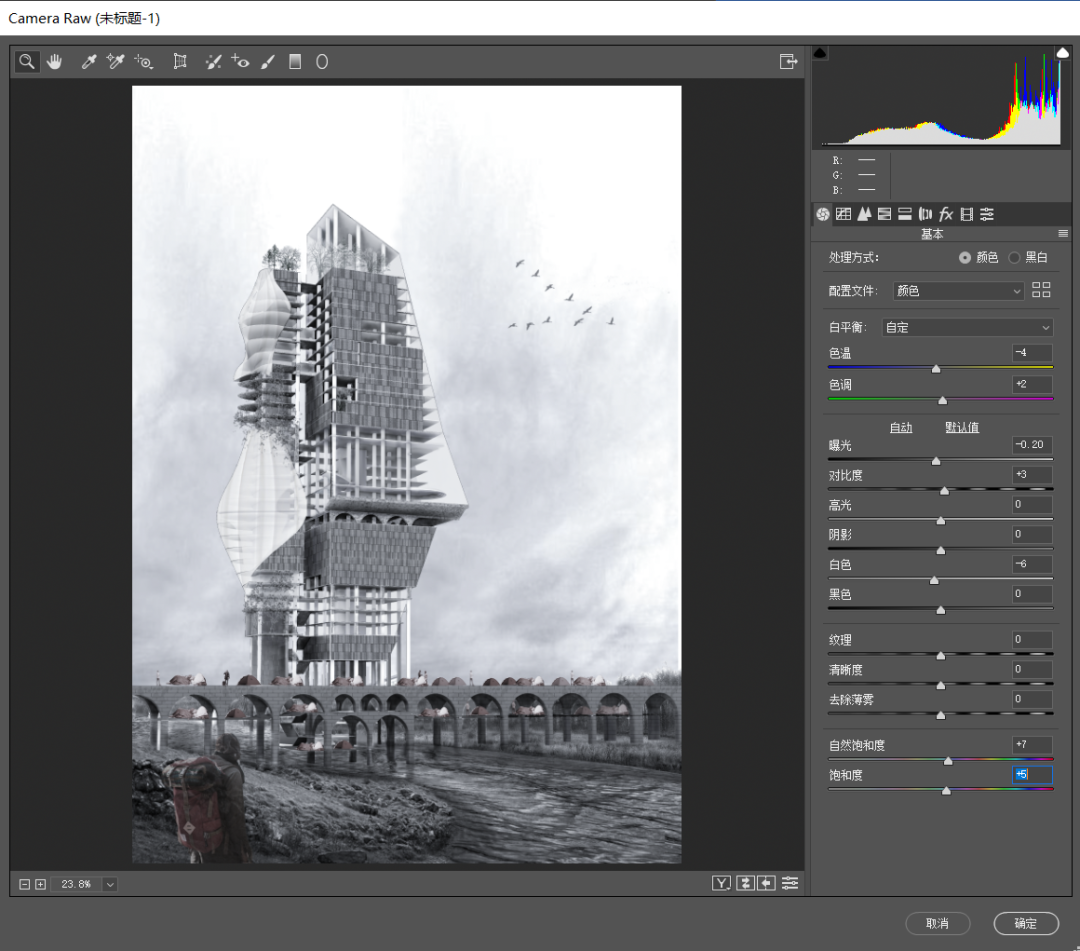
Task: Select the 颜色 processing radio button
Action: coord(965,258)
